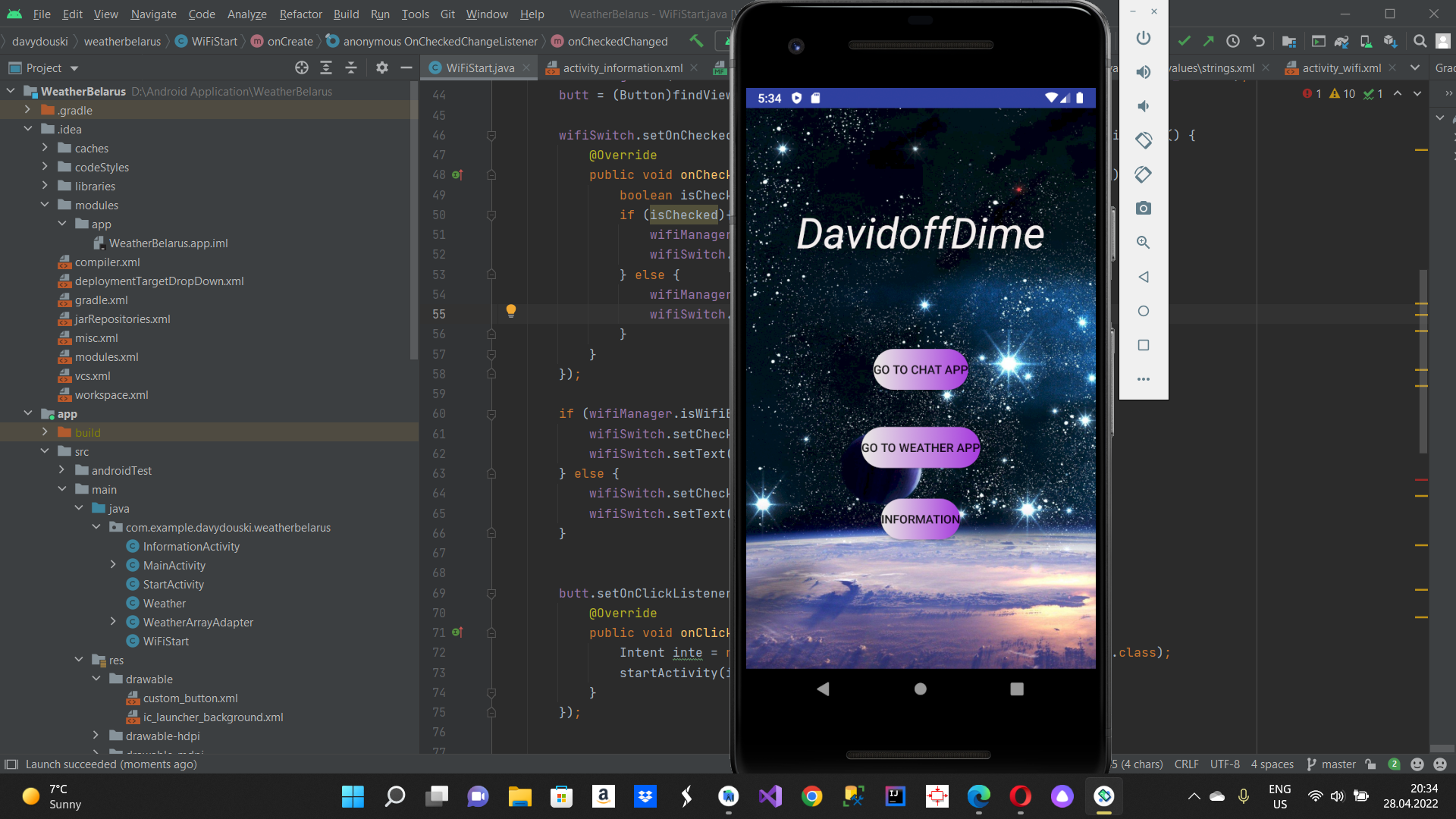
Task: Expand the drawable-hdpi folder
Action: click(96, 736)
